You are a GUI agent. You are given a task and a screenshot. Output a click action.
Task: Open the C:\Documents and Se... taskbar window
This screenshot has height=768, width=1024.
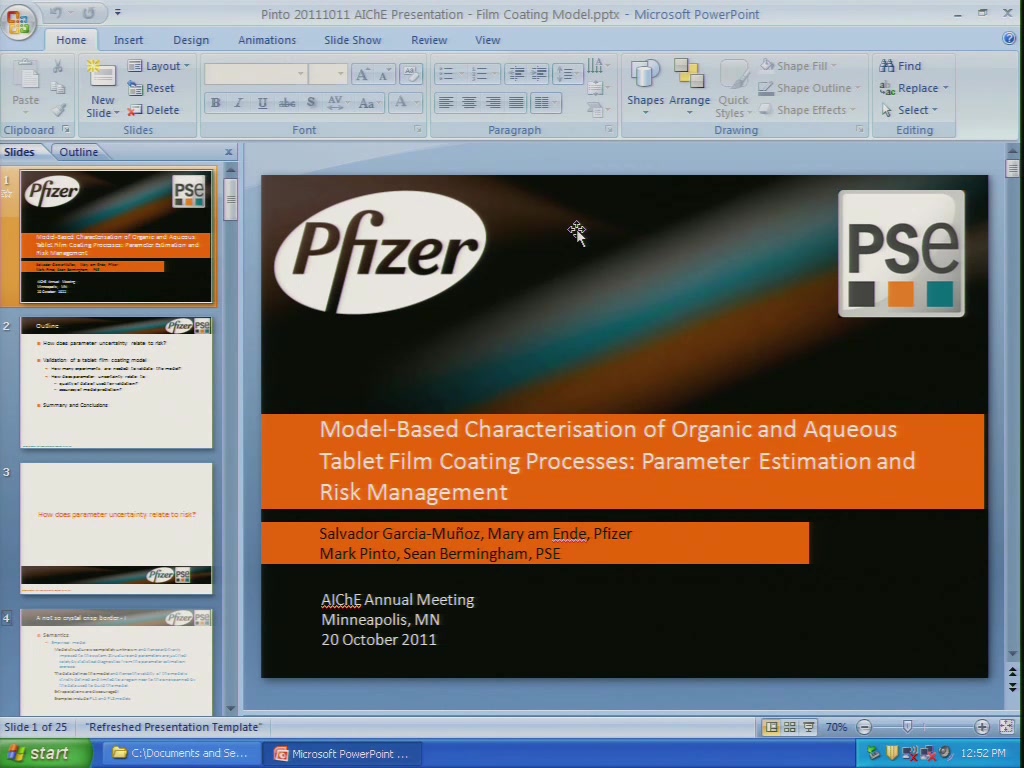(180, 754)
